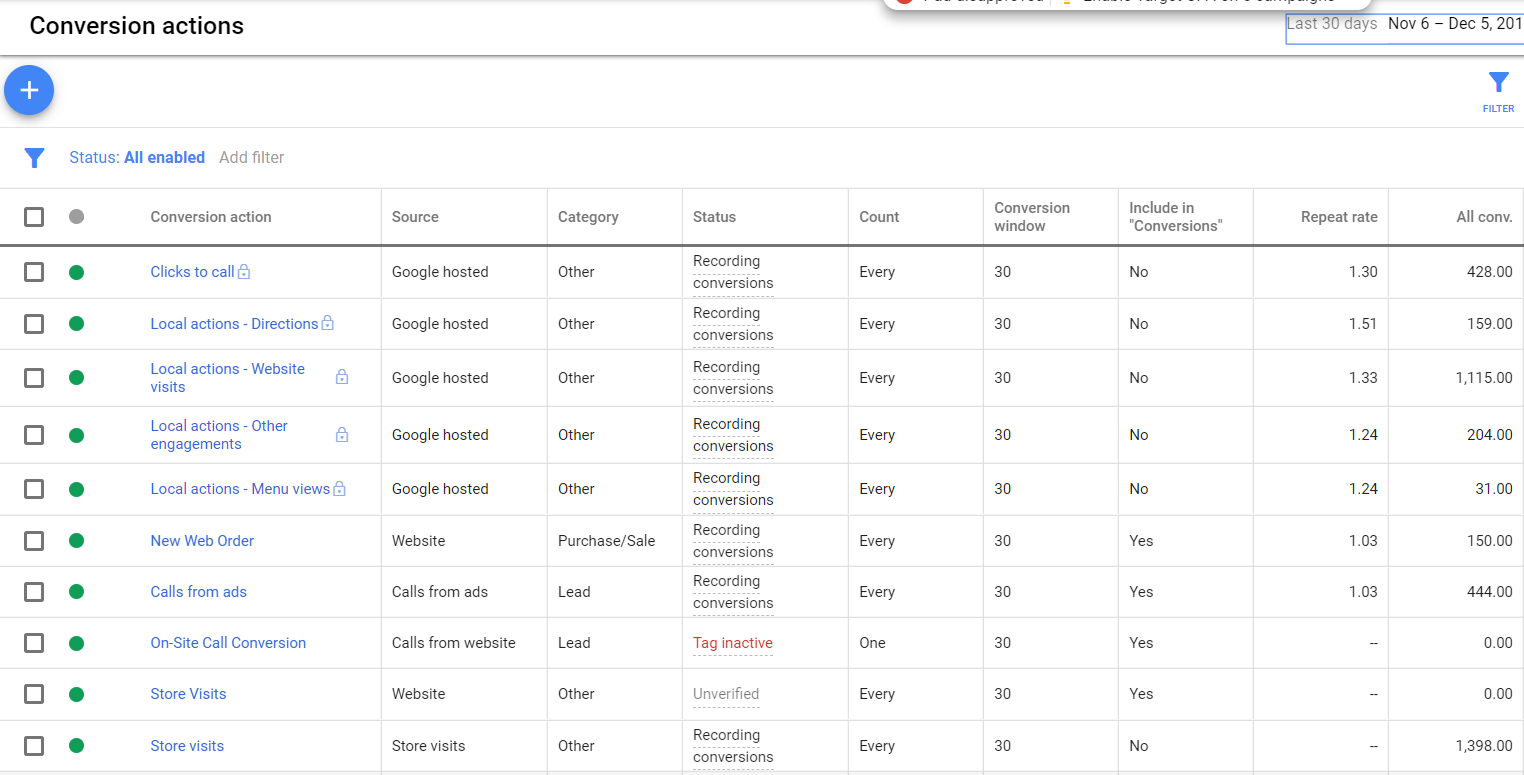Check the Local actions - Website visits checkbox
1524x775 pixels.
coord(34,378)
